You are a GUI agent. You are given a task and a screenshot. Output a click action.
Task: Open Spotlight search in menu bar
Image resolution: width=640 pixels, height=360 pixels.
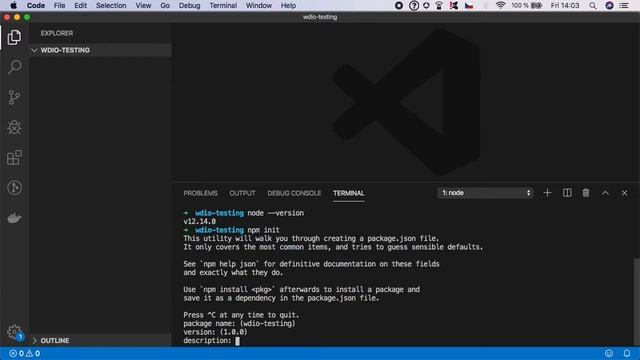point(593,6)
